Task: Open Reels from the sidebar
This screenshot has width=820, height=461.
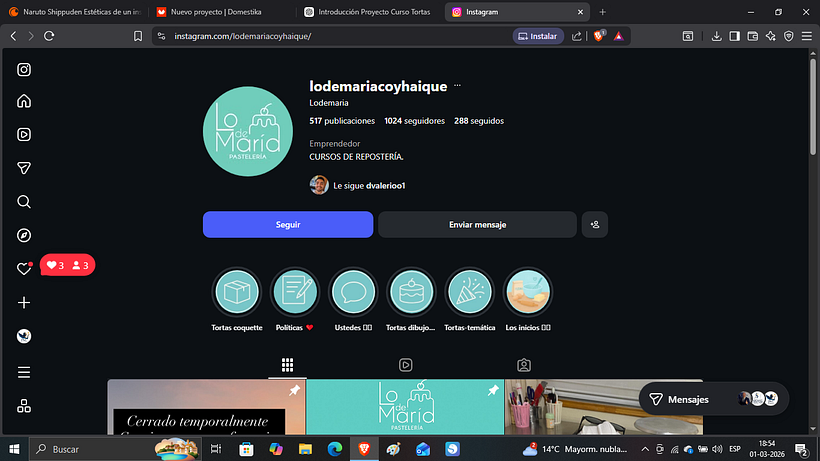Action: 24,134
